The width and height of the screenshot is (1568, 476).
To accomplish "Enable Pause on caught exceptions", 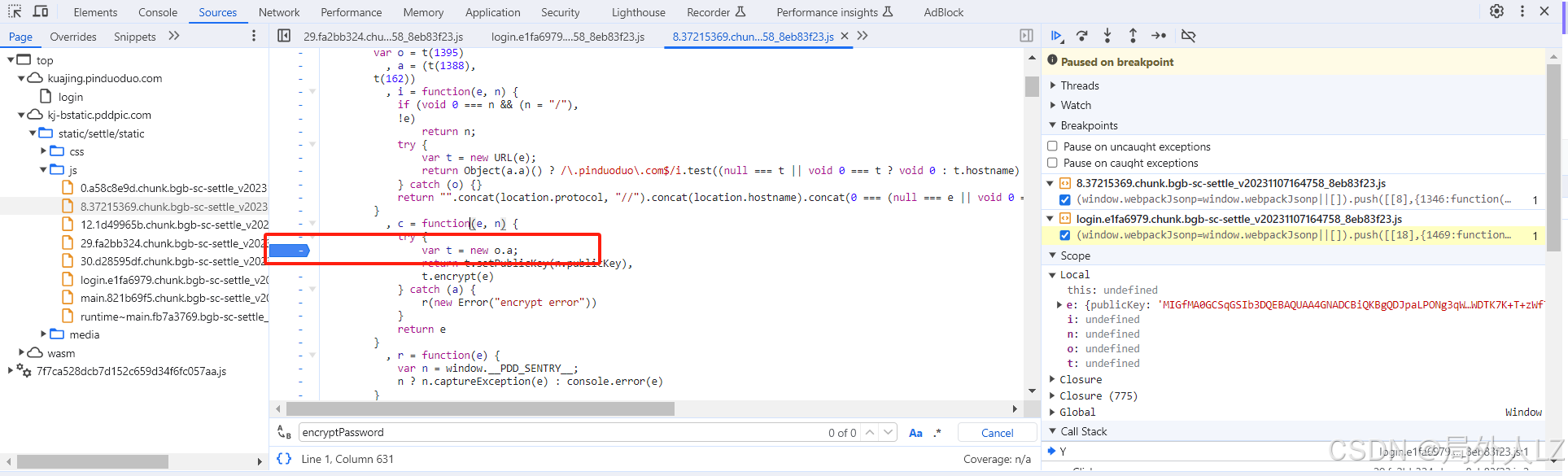I will (x=1052, y=163).
